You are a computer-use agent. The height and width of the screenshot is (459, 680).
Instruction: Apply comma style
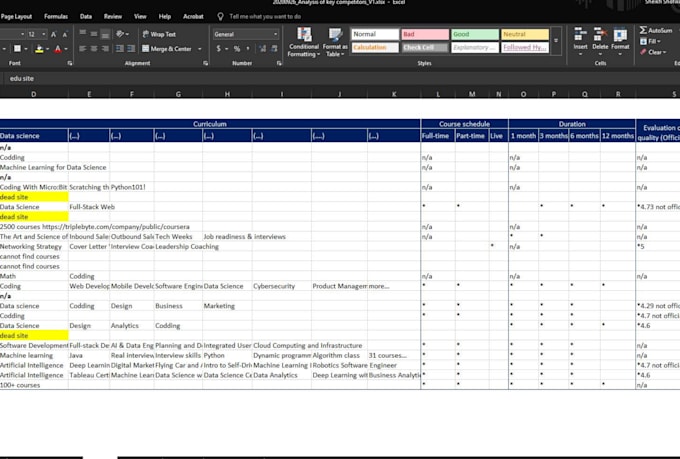(x=248, y=49)
